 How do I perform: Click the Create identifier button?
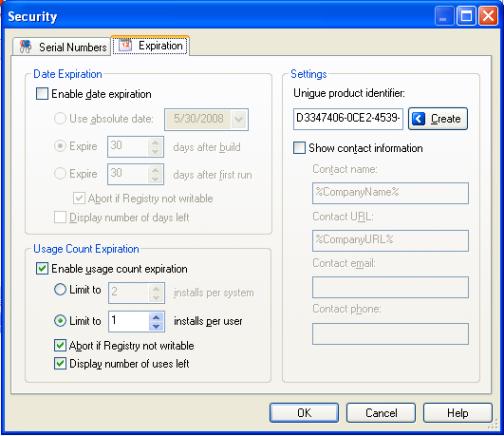tap(438, 118)
